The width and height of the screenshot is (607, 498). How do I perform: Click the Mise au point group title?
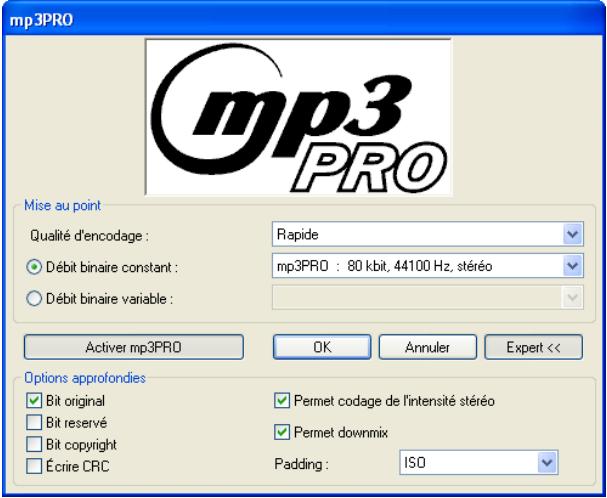(x=62, y=205)
